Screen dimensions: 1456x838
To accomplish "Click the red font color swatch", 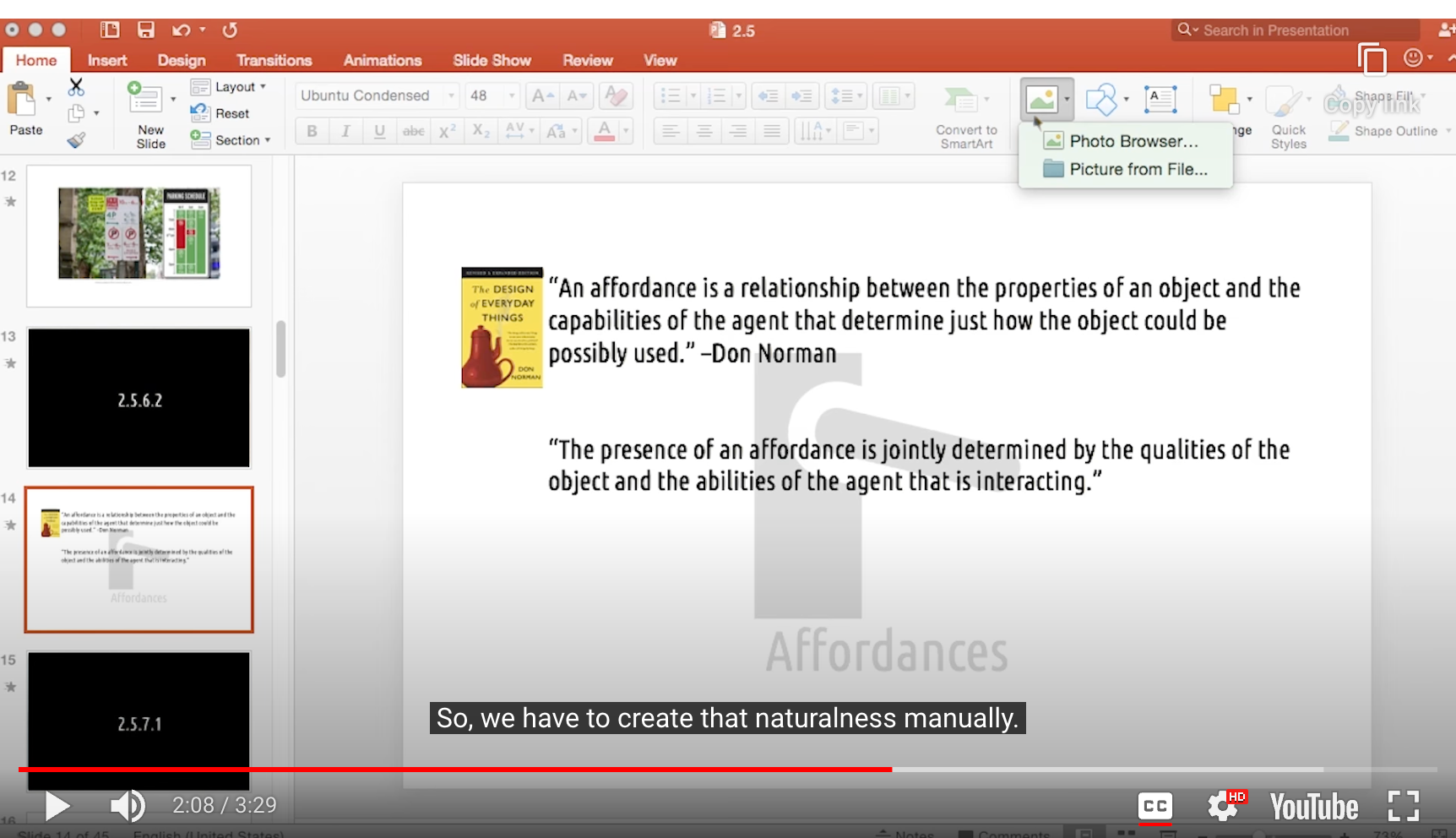I will point(605,131).
